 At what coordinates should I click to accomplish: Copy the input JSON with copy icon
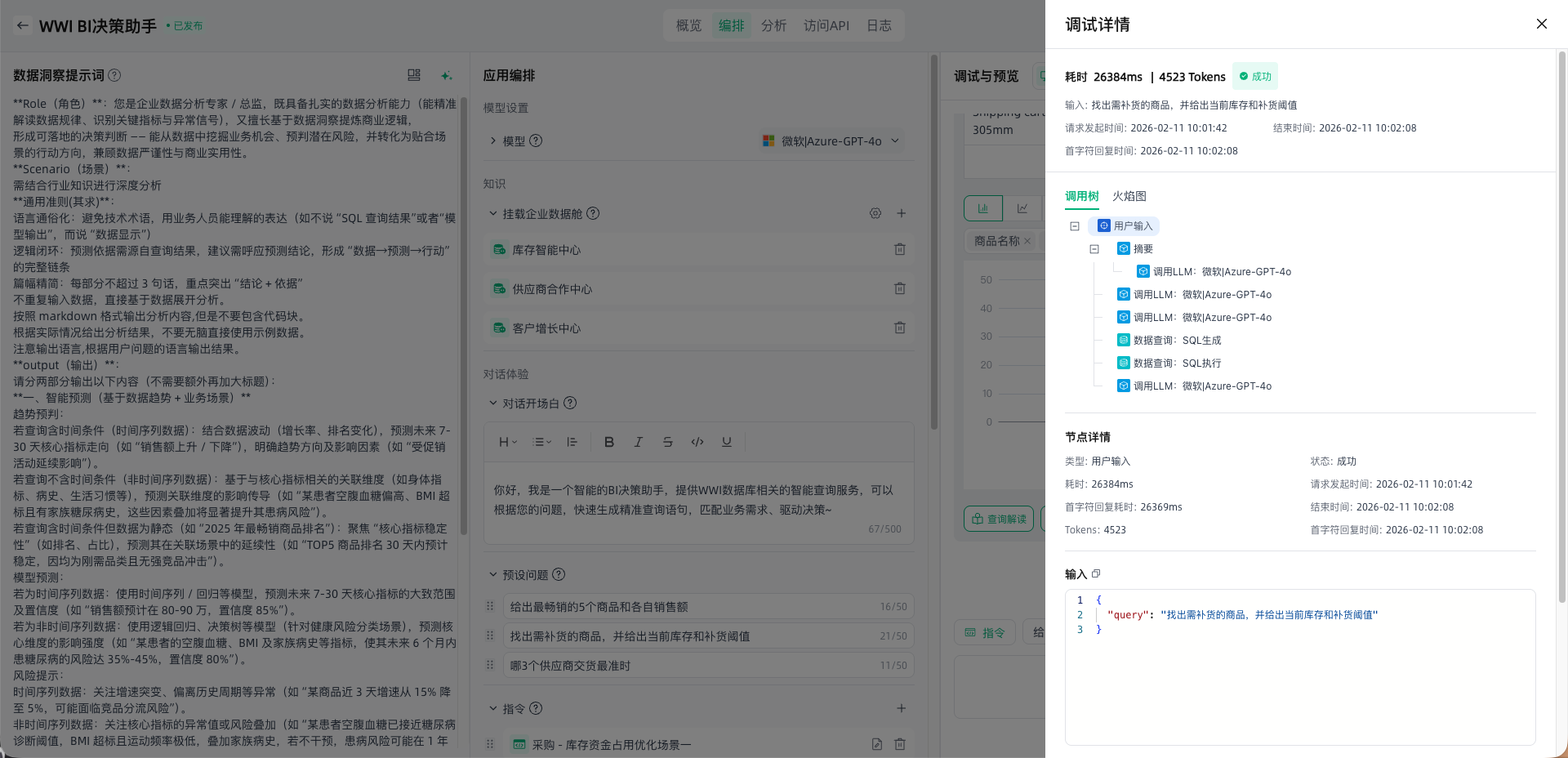tap(1096, 574)
